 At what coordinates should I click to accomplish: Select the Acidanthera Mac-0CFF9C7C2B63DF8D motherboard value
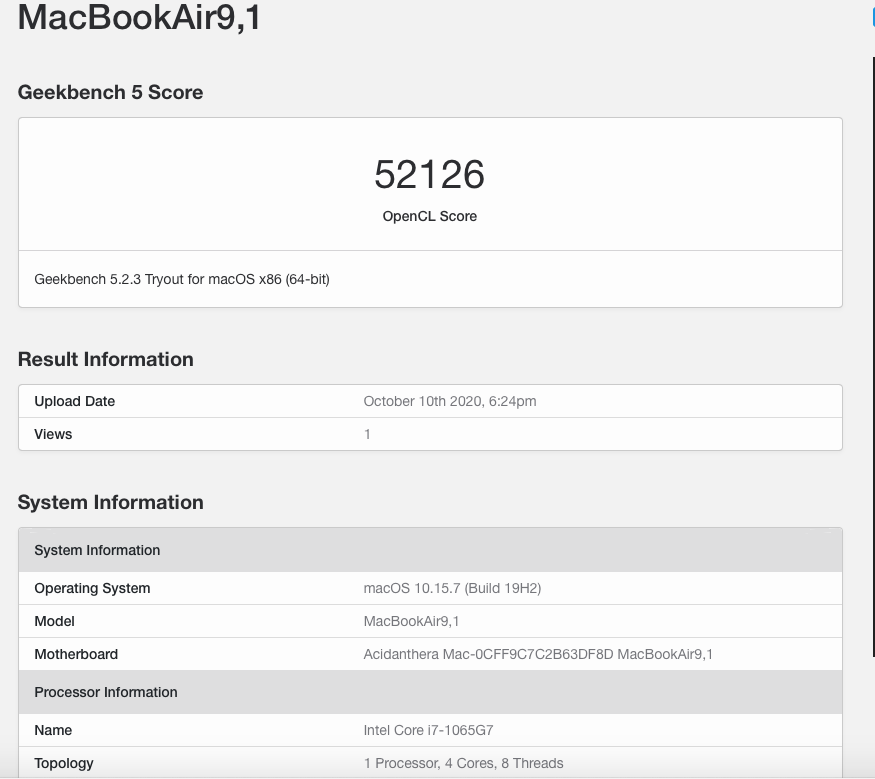(538, 654)
